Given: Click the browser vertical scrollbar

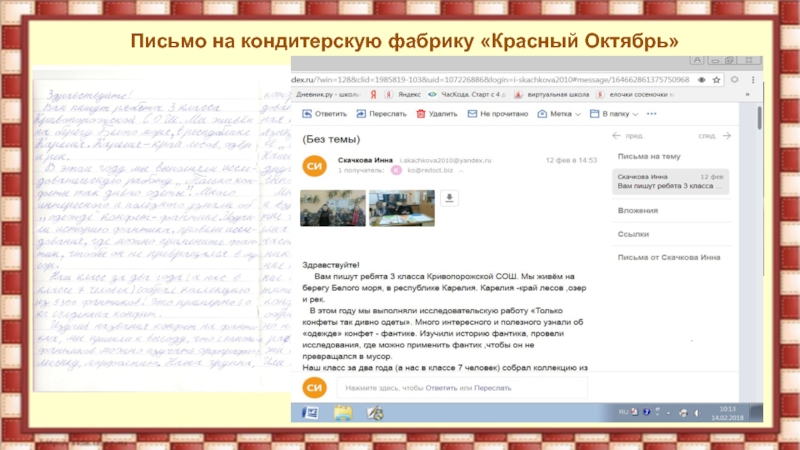Looking at the screenshot, I should click(760, 118).
